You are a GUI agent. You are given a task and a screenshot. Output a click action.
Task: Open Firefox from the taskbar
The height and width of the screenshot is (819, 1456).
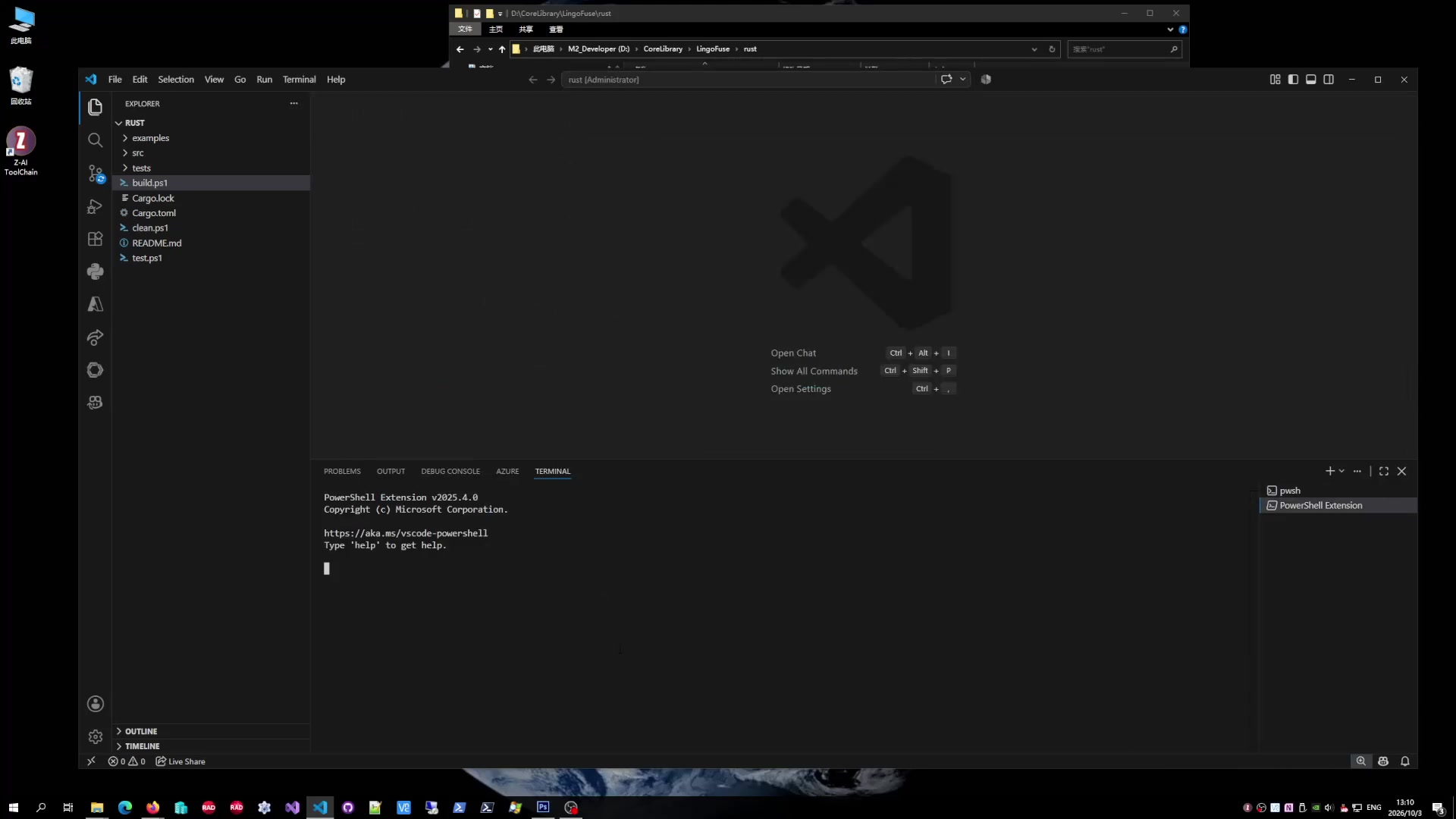pos(153,808)
